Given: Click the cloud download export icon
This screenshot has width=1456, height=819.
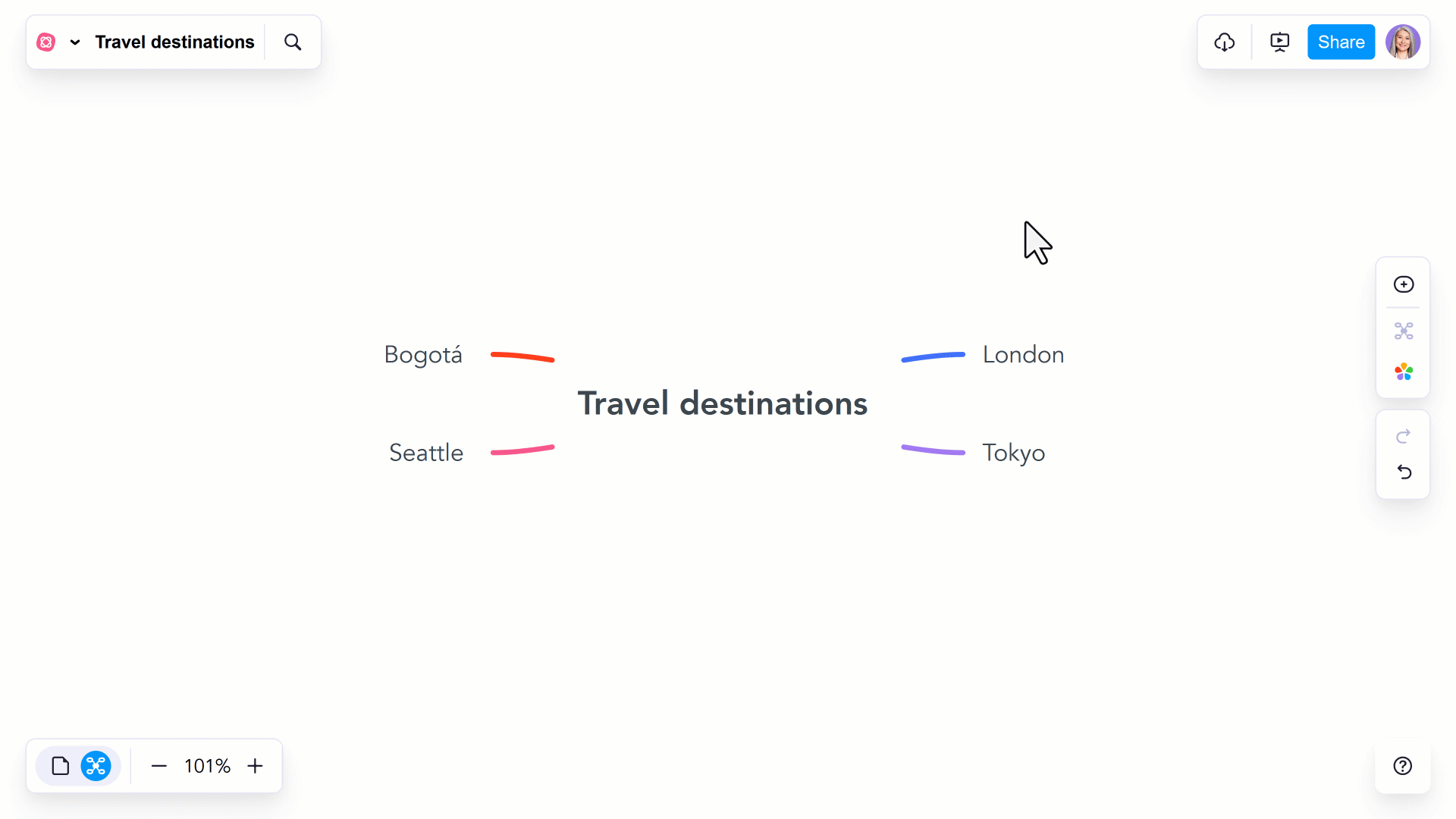Looking at the screenshot, I should tap(1225, 42).
